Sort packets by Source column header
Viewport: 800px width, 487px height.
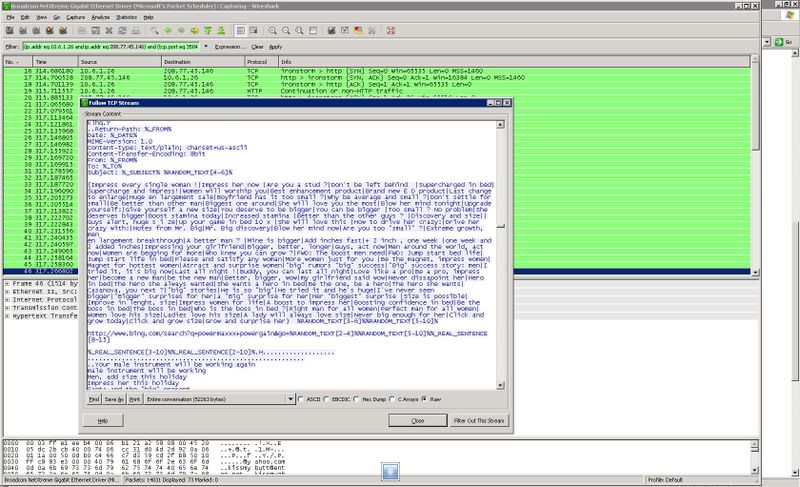point(120,62)
